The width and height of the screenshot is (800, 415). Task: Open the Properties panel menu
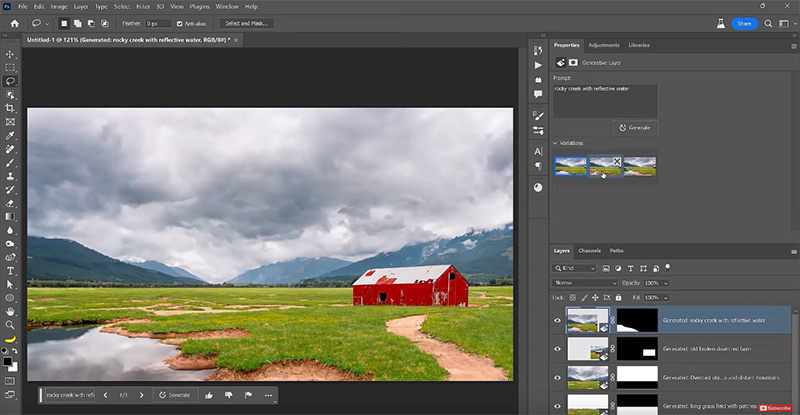(x=794, y=46)
